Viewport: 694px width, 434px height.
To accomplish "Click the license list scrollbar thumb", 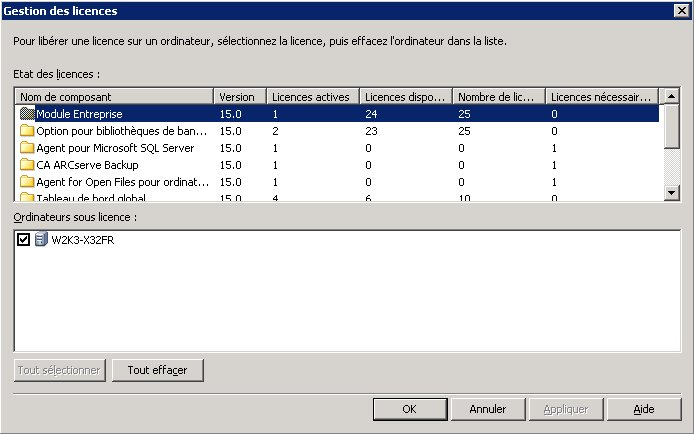I will point(671,126).
